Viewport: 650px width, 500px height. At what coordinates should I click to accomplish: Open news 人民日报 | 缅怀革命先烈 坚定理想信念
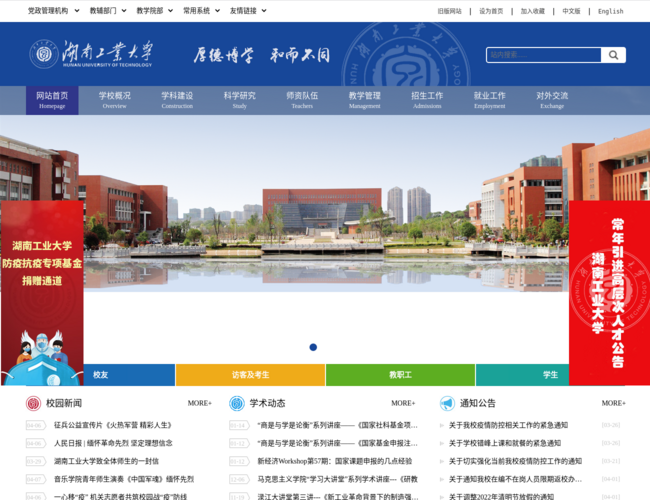point(113,443)
